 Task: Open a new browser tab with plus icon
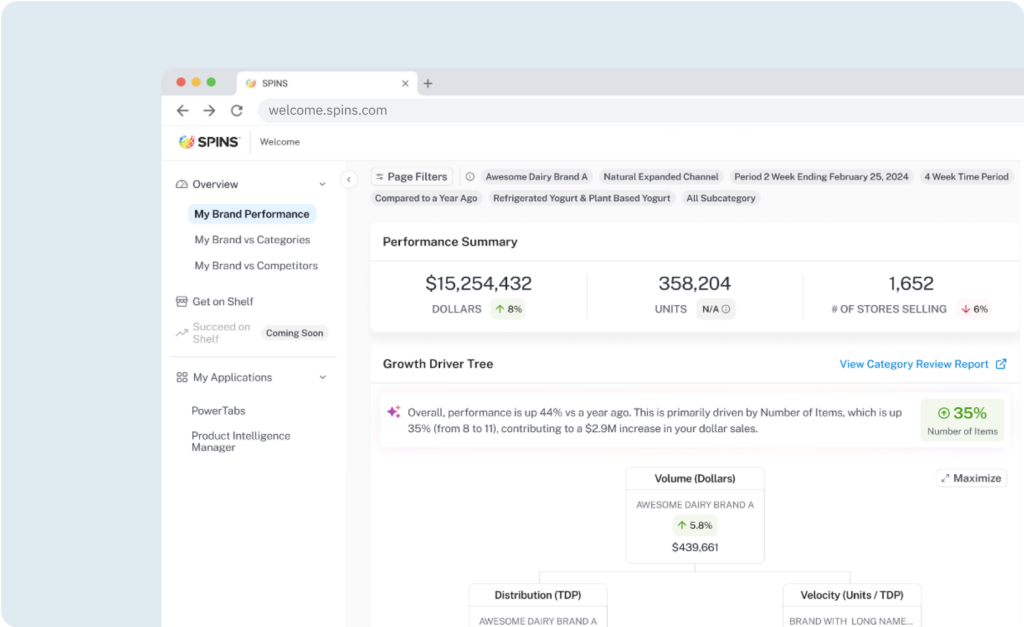pyautogui.click(x=428, y=84)
